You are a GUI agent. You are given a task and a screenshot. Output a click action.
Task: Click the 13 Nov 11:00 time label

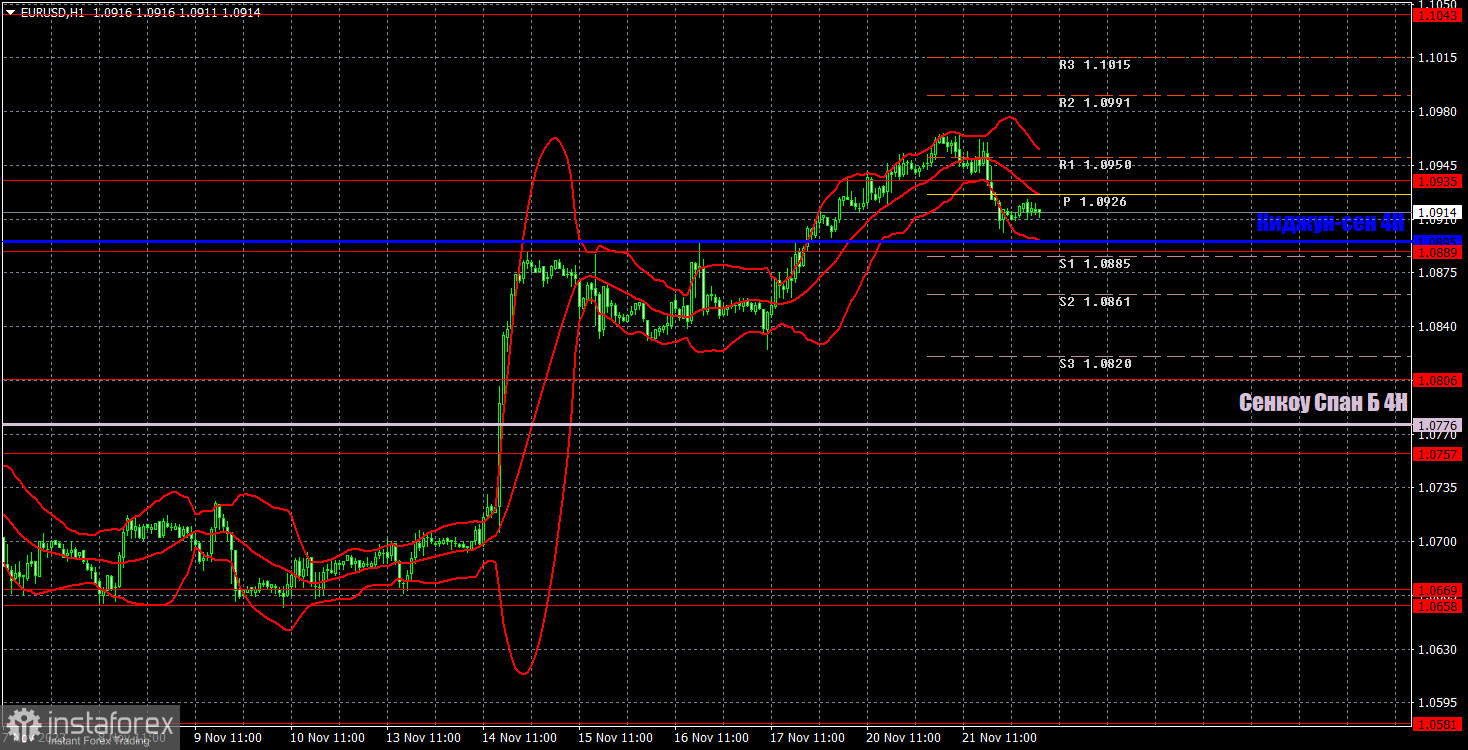(x=424, y=738)
